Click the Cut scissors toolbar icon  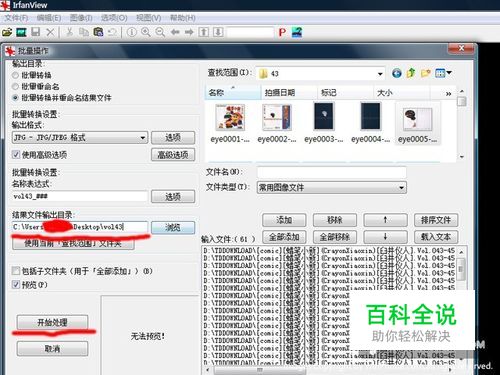[x=69, y=32]
